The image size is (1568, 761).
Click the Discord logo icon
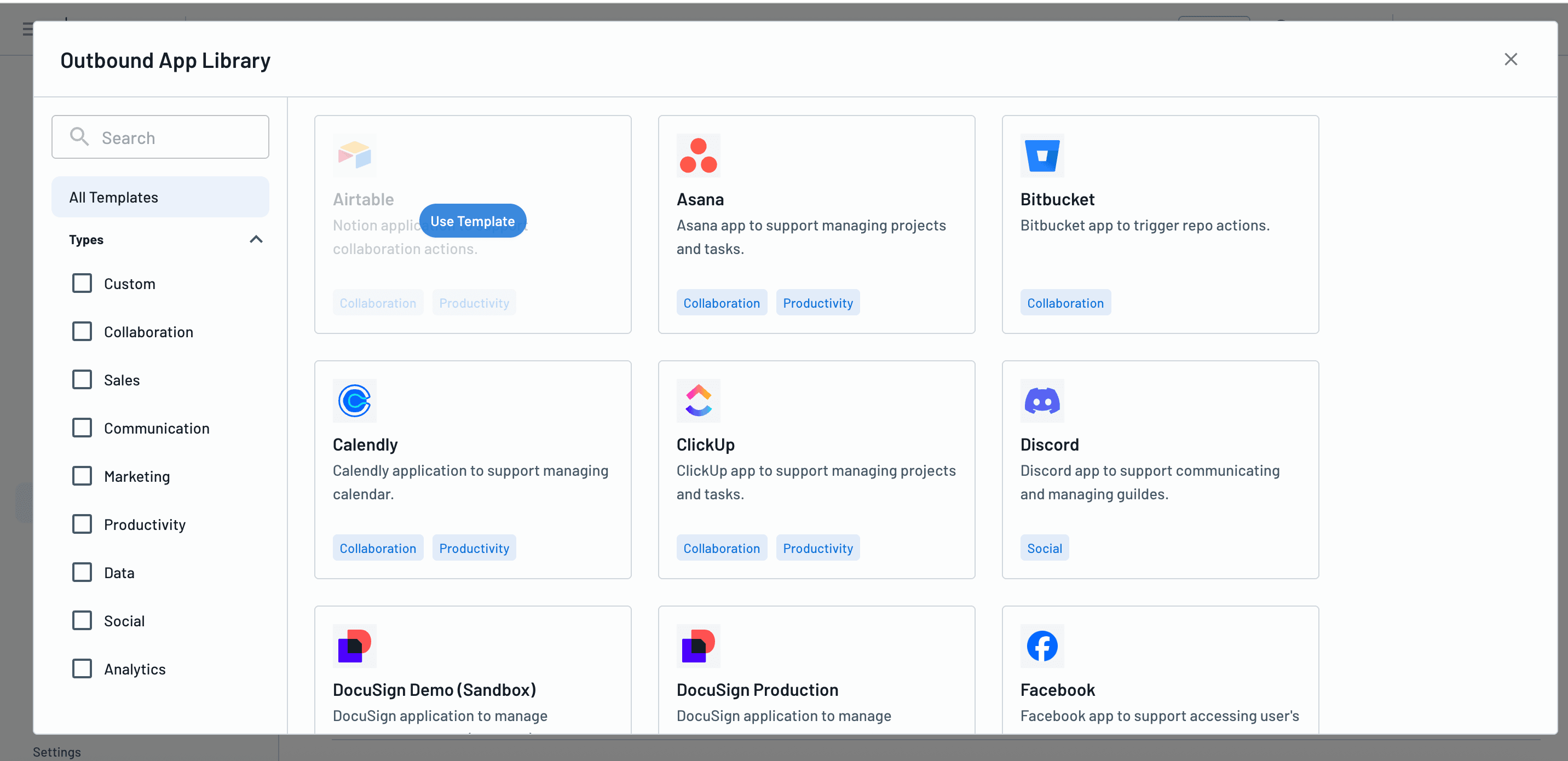click(x=1041, y=401)
